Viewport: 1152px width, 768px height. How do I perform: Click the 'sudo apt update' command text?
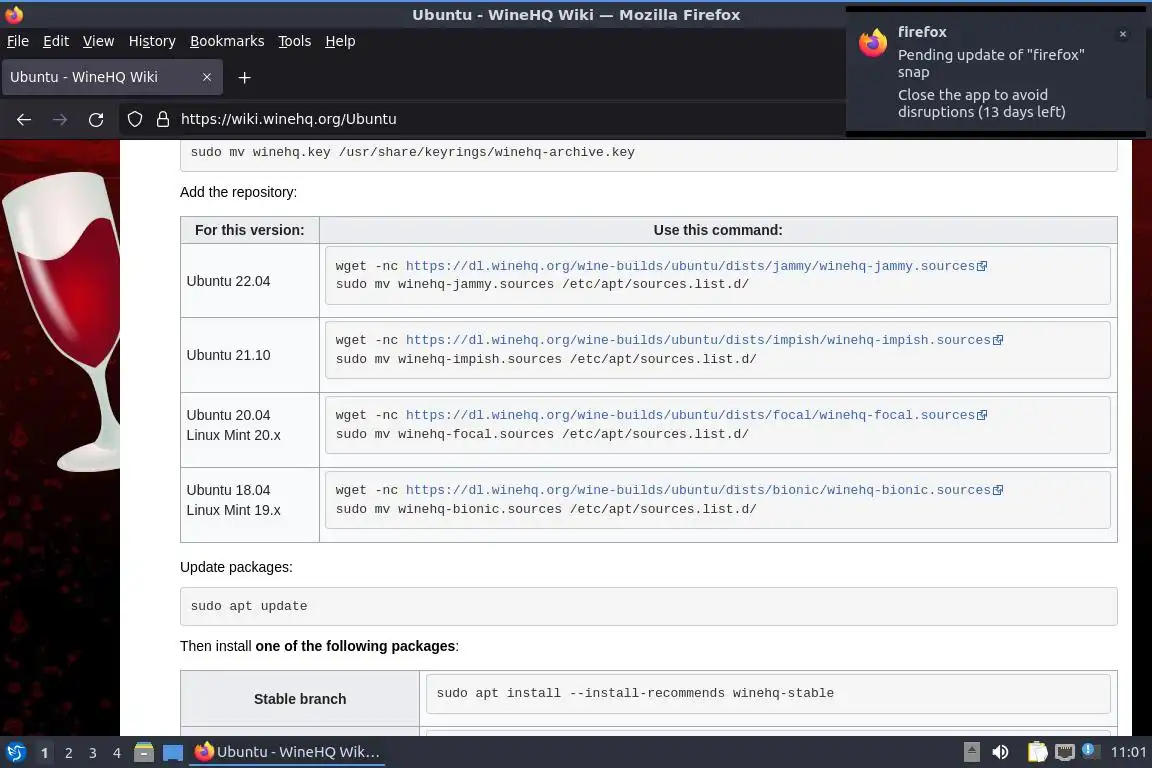(x=249, y=606)
